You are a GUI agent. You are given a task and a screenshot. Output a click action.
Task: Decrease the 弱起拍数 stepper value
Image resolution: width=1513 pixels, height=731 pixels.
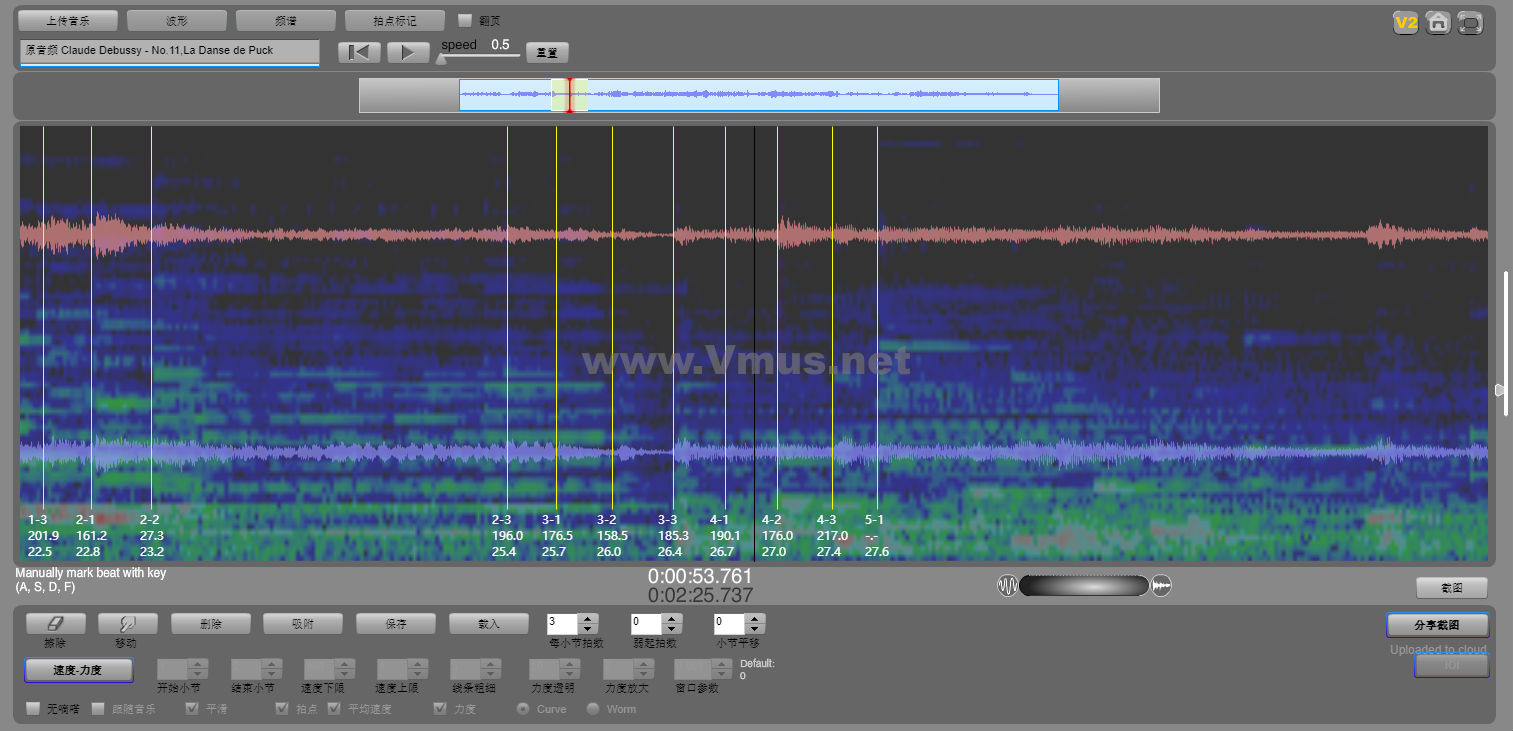[672, 629]
